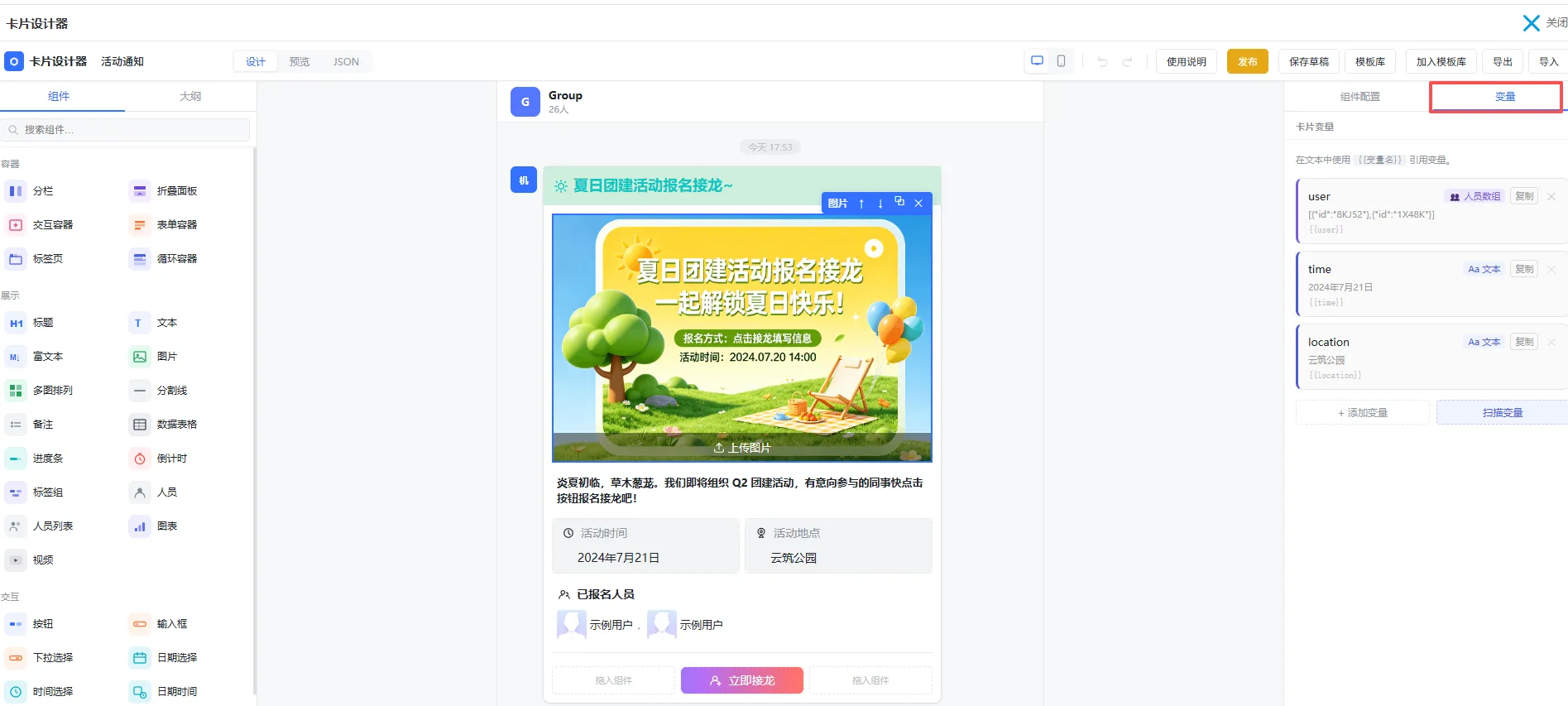Select the 人员列表 person list component
1568x706 pixels.
[40, 526]
